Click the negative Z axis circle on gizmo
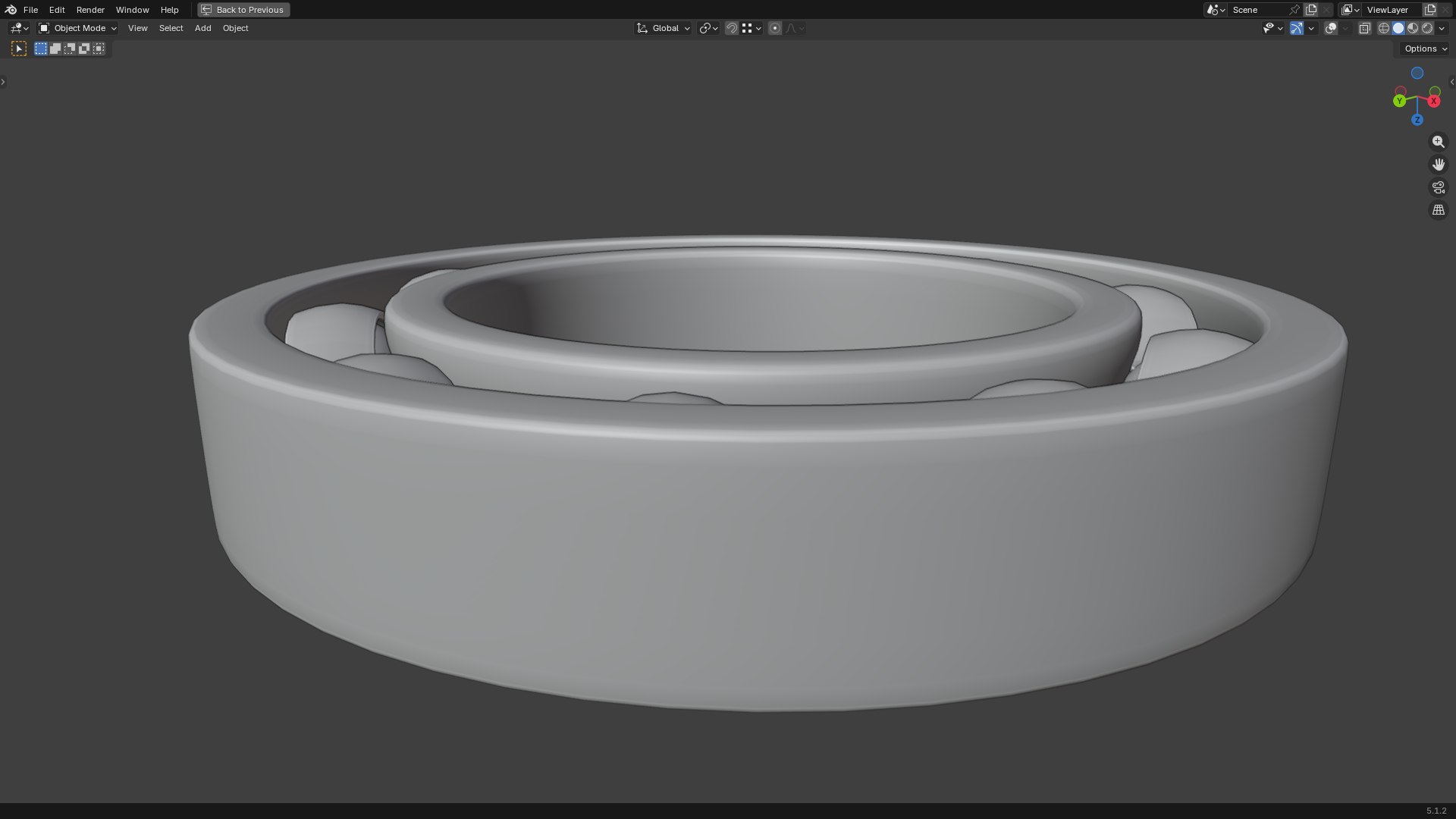This screenshot has width=1456, height=819. (x=1417, y=73)
